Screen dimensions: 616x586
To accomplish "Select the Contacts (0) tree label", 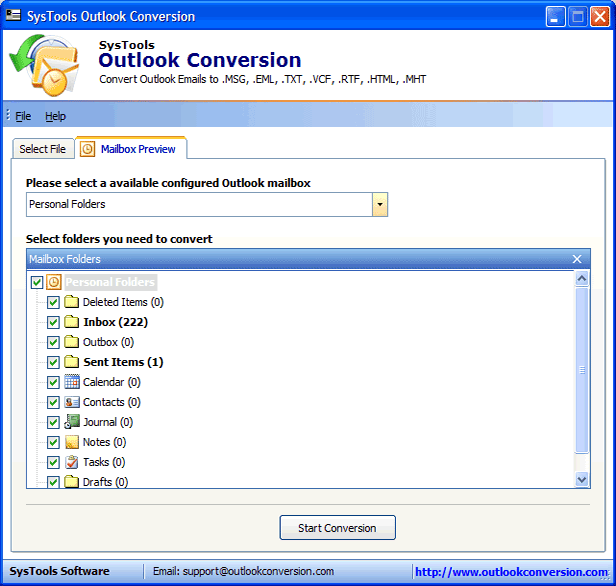I will [112, 402].
